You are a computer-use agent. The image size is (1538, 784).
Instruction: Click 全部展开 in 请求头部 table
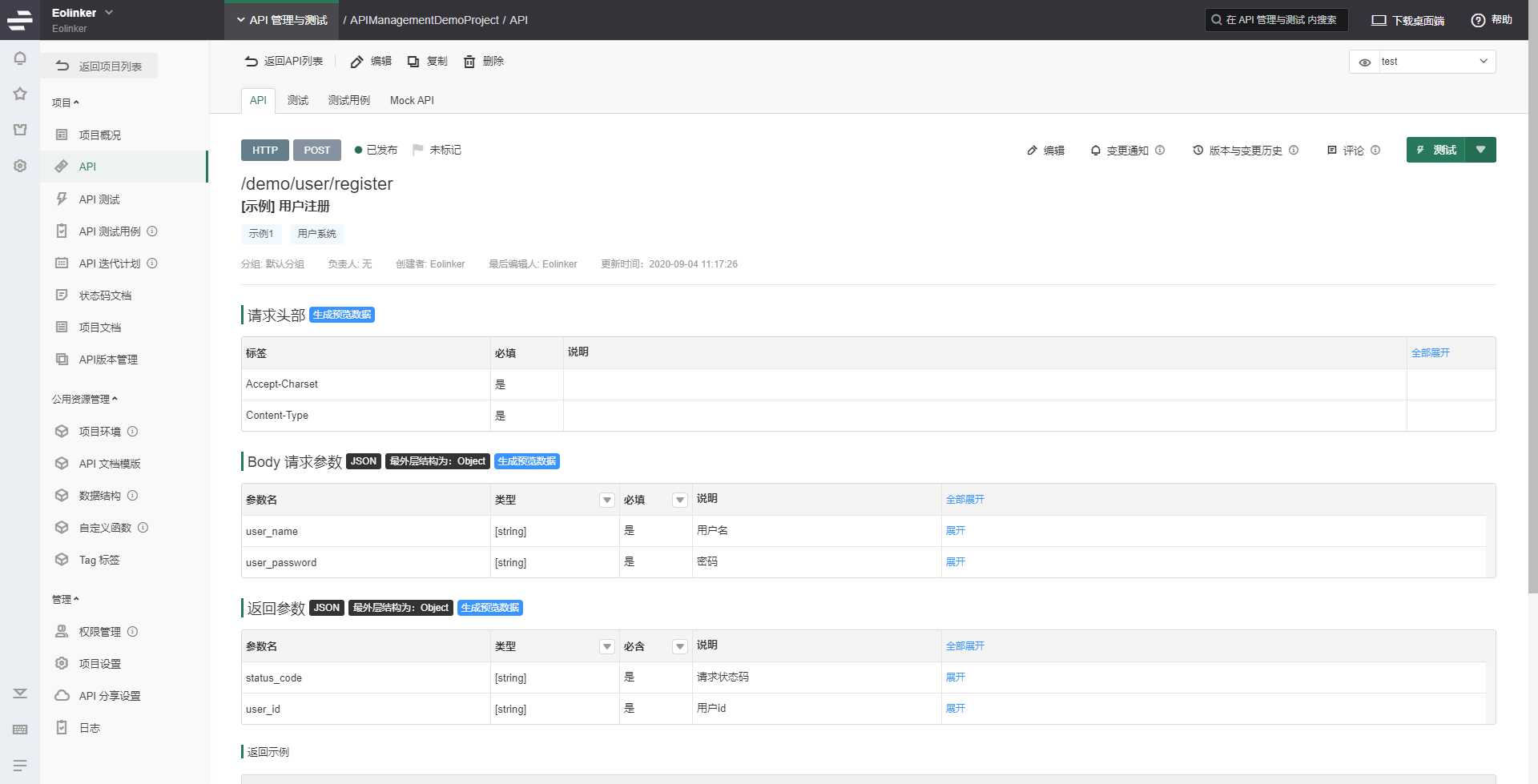pyautogui.click(x=1431, y=353)
